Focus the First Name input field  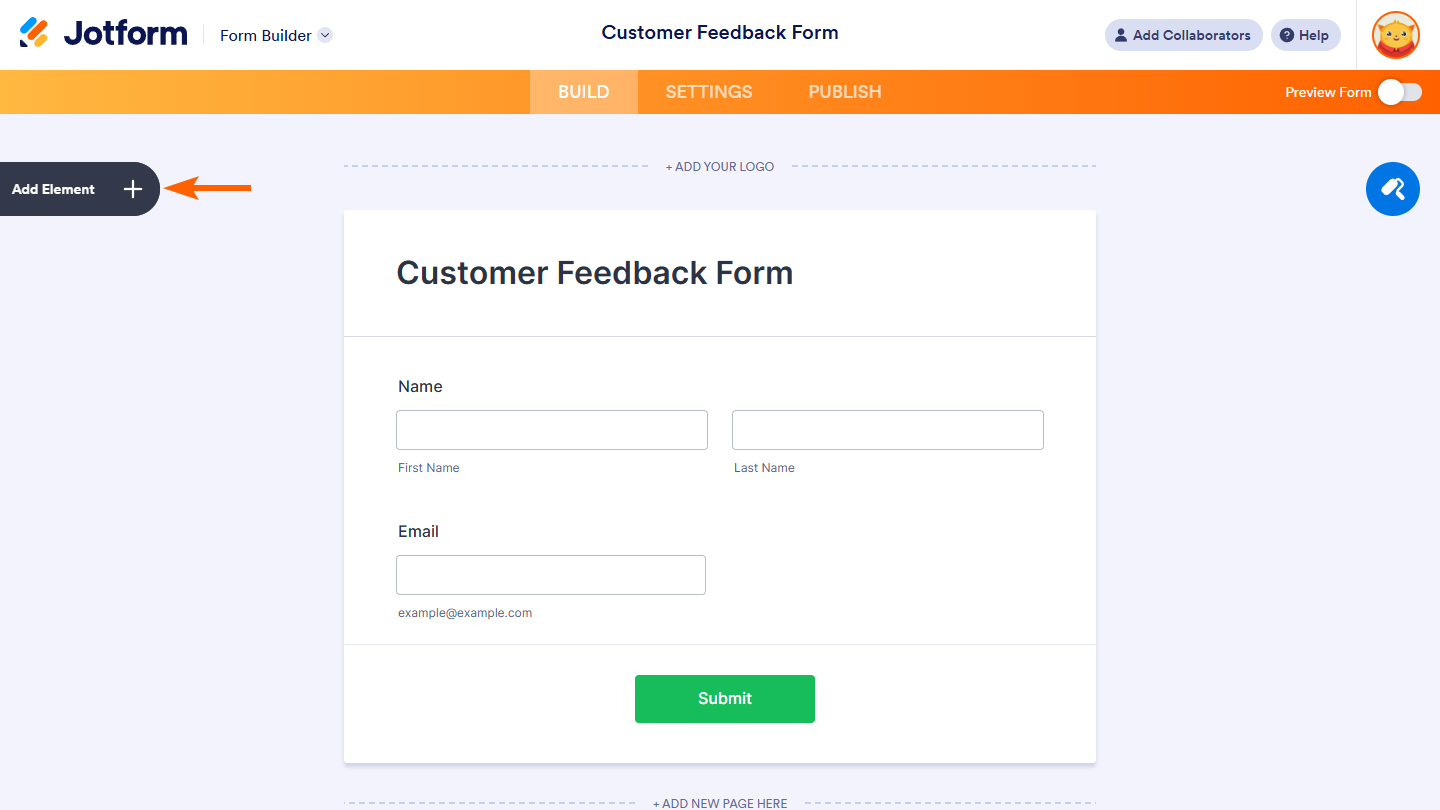point(552,430)
